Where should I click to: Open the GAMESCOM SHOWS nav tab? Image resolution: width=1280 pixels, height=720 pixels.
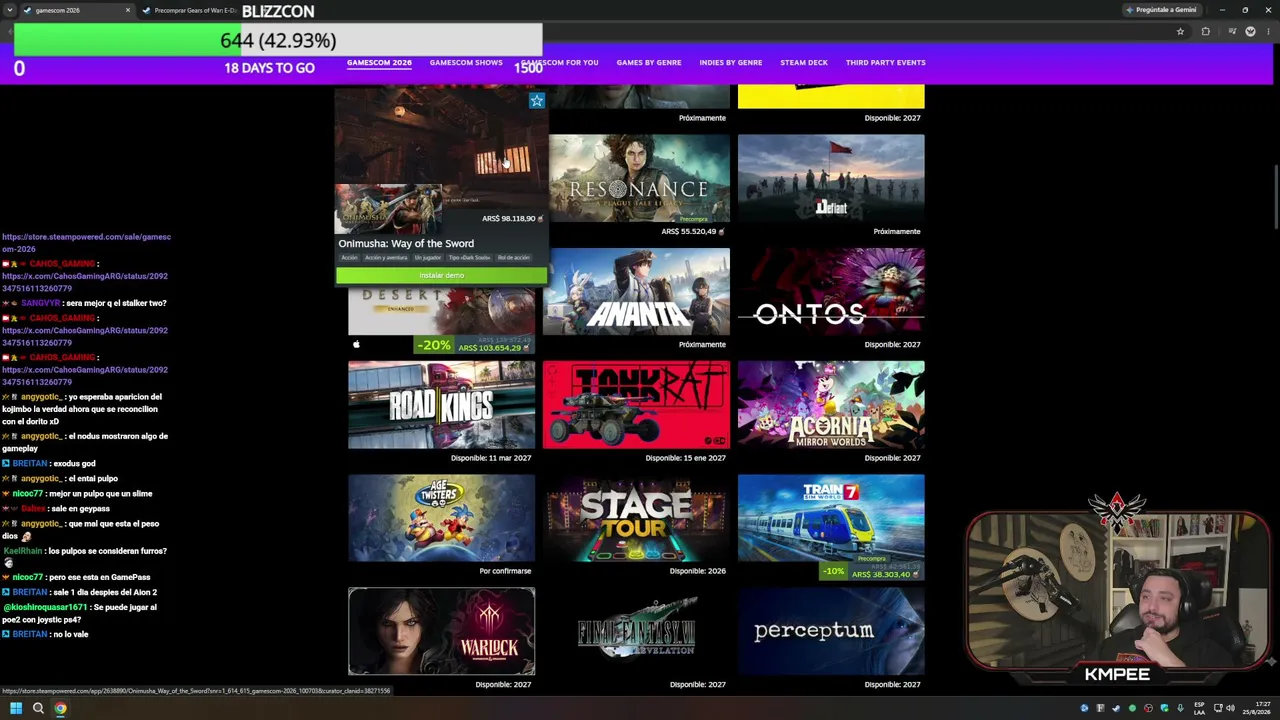click(x=466, y=63)
